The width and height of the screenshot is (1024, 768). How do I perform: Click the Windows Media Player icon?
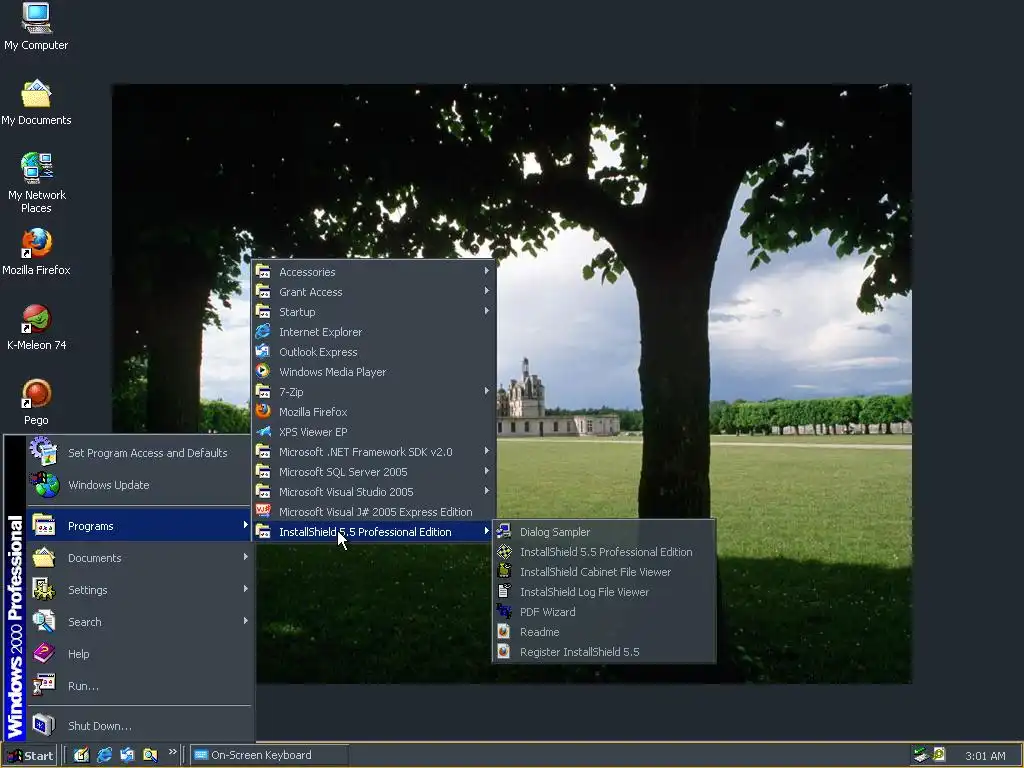tap(263, 372)
